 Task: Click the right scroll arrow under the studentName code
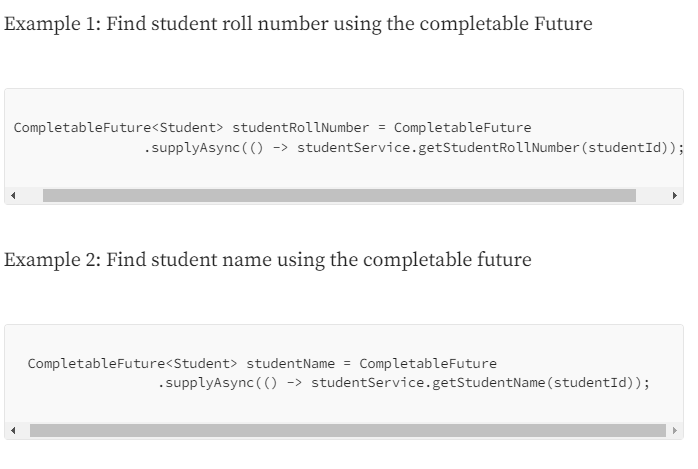[675, 430]
